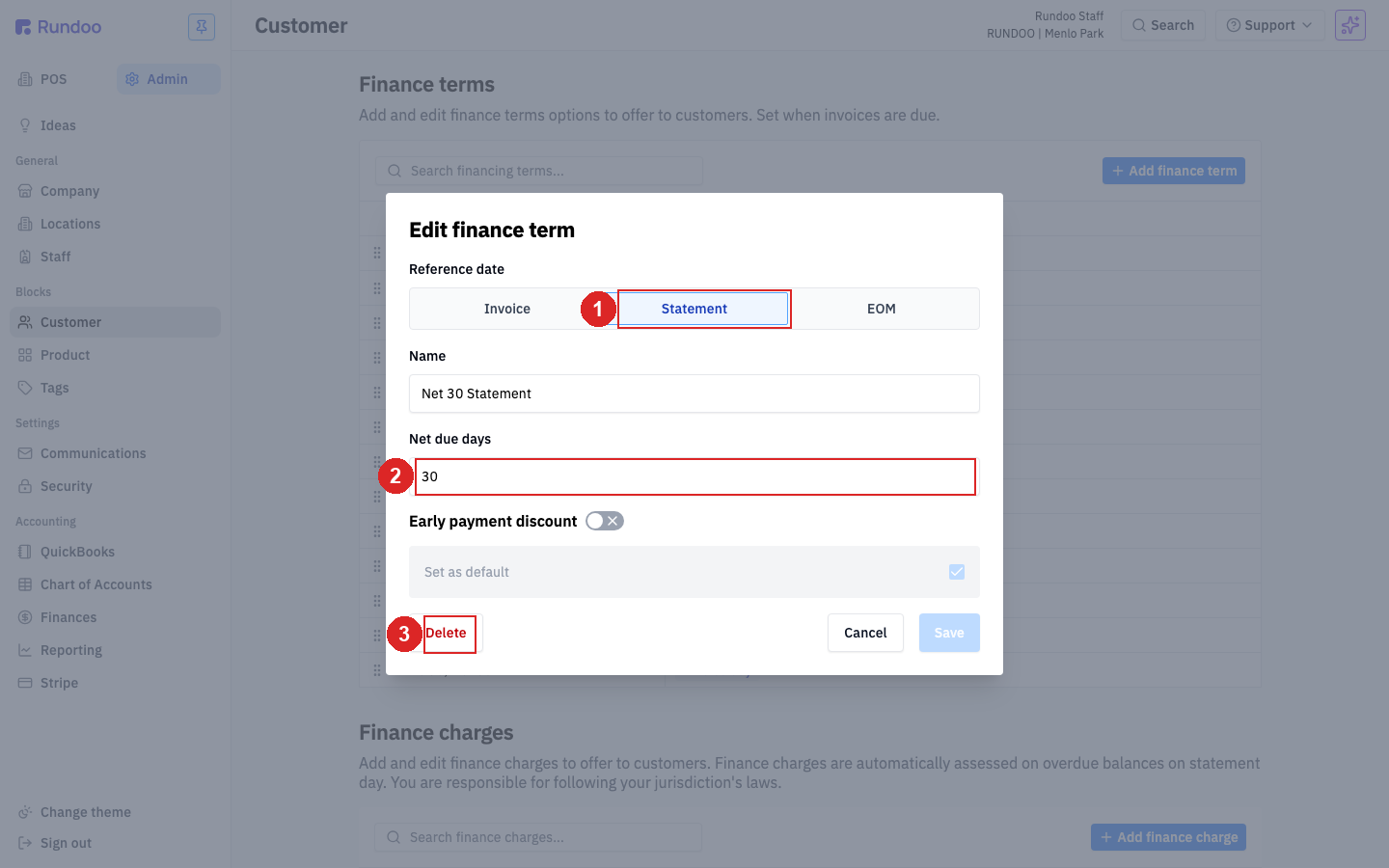Switch to the Admin tab
Viewport: 1389px width, 868px height.
pyautogui.click(x=169, y=79)
